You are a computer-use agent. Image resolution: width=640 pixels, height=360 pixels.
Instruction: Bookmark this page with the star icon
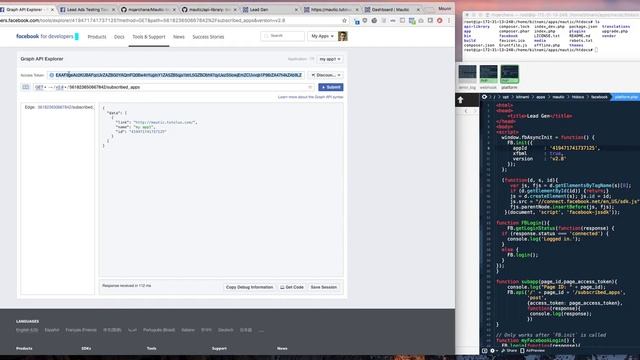coord(344,20)
